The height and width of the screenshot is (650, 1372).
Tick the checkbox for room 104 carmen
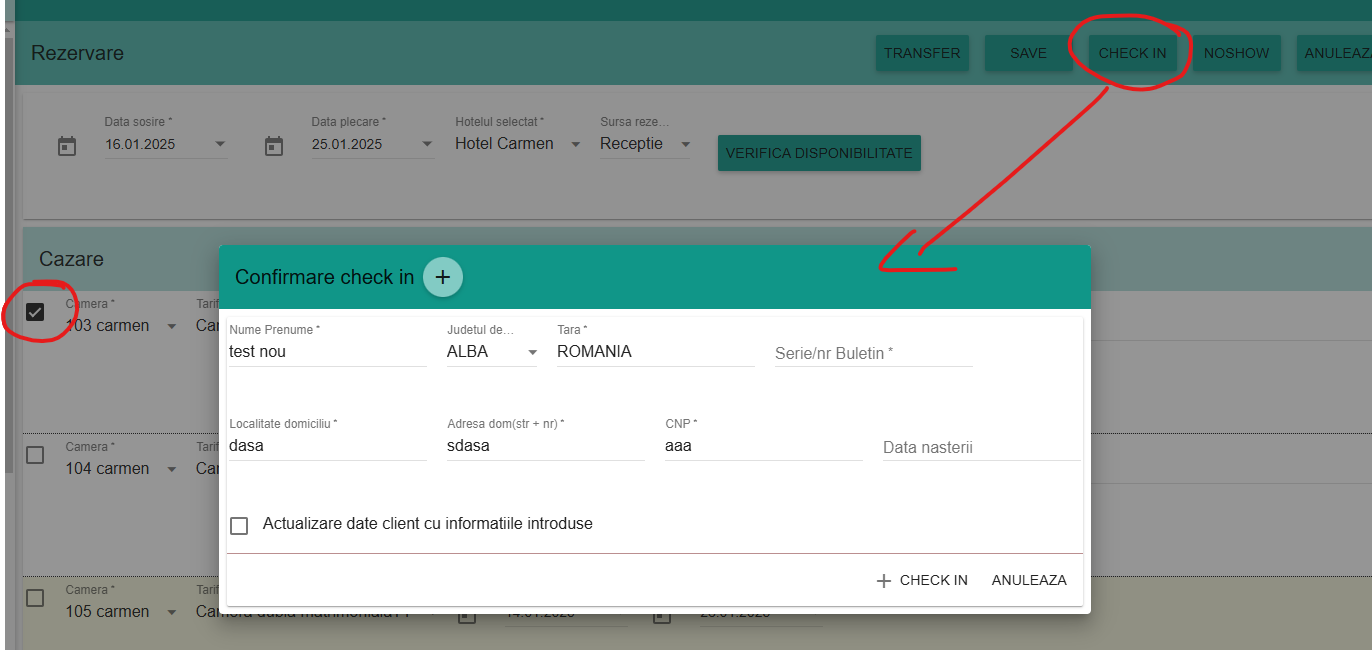tap(35, 455)
